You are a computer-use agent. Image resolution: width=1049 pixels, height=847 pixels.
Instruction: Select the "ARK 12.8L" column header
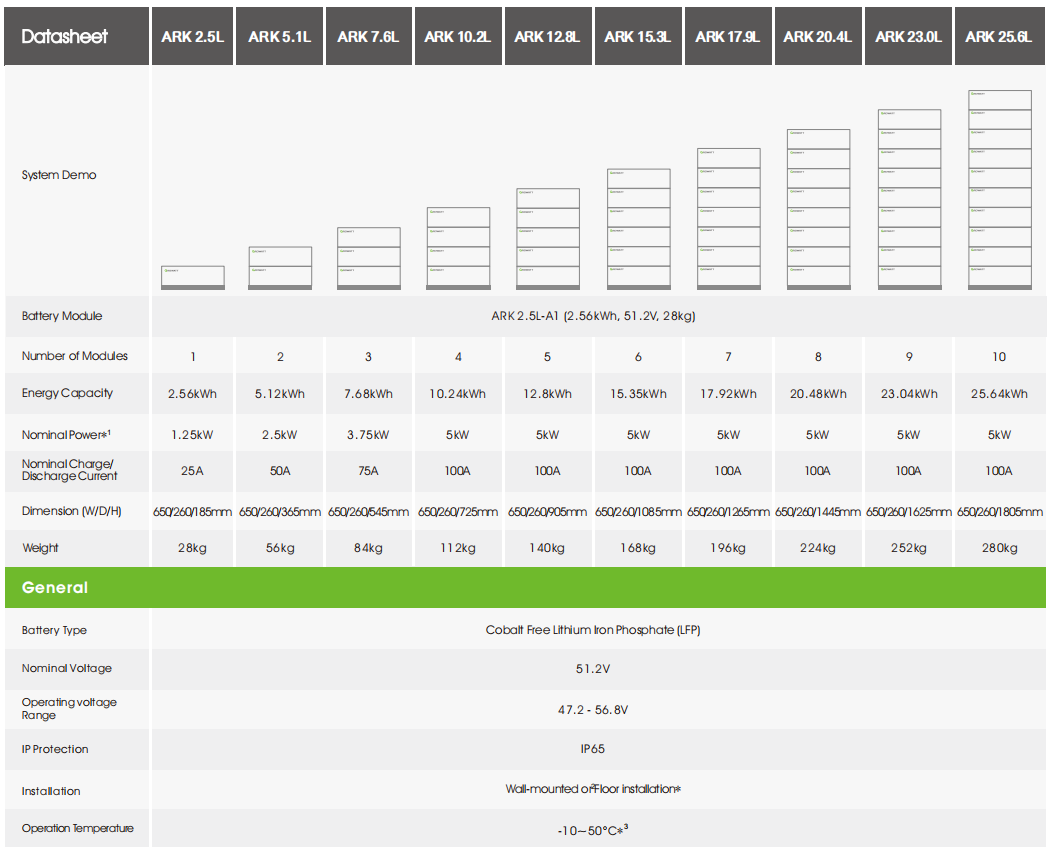click(x=548, y=36)
